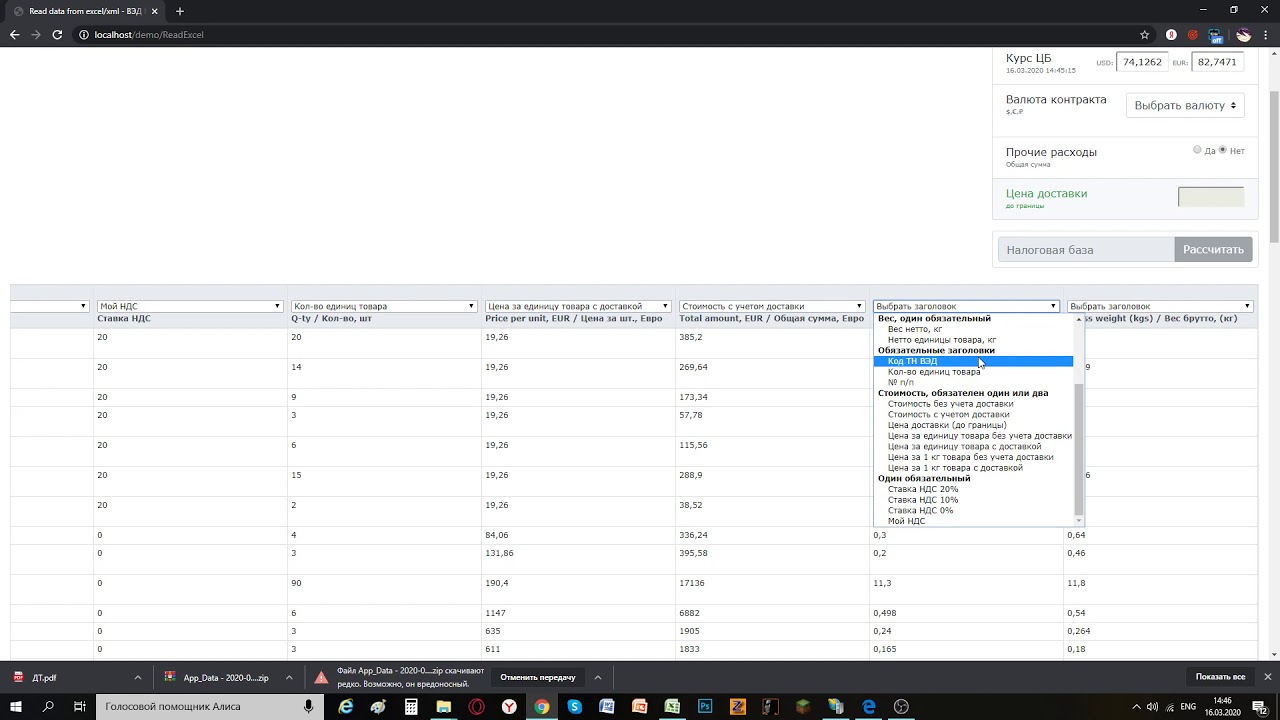Click the 'Рассчитать' button
This screenshot has height=720, width=1280.
(1213, 250)
